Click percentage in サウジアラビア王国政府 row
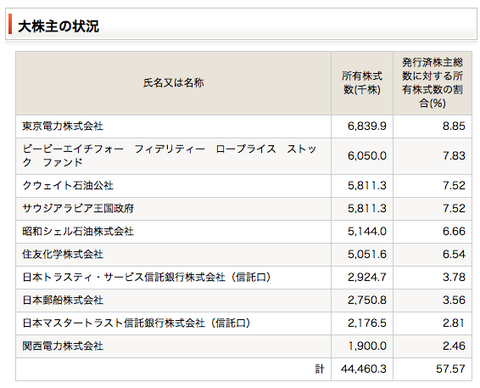This screenshot has height=388, width=480. (454, 208)
